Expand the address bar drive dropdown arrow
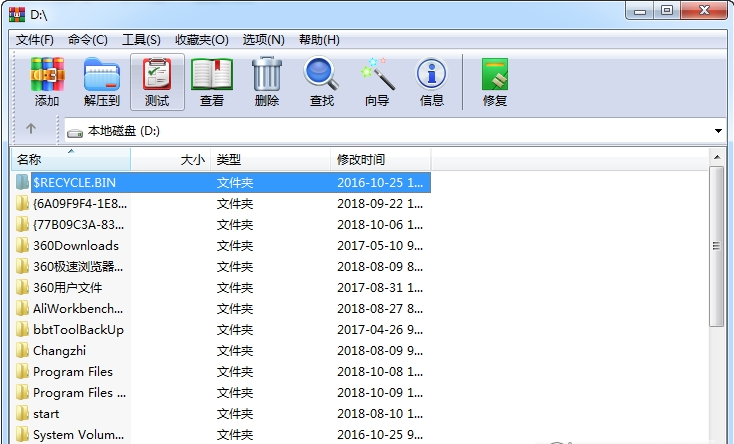 point(718,131)
